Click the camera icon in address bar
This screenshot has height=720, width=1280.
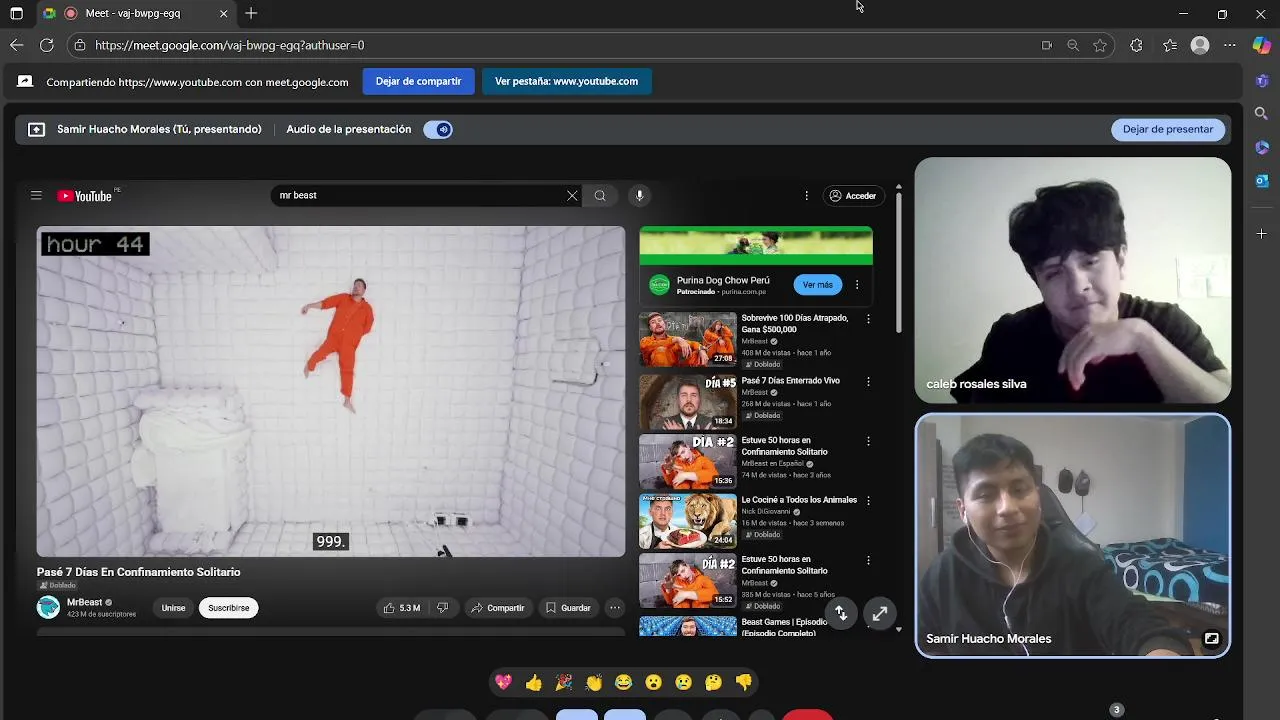point(1046,45)
